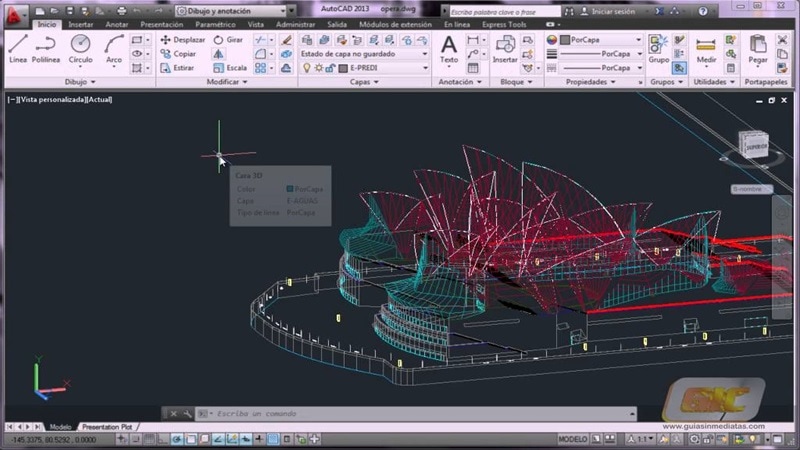Toggle Ortho mode in status bar
Viewport: 800px width, 450px height.
click(x=163, y=439)
